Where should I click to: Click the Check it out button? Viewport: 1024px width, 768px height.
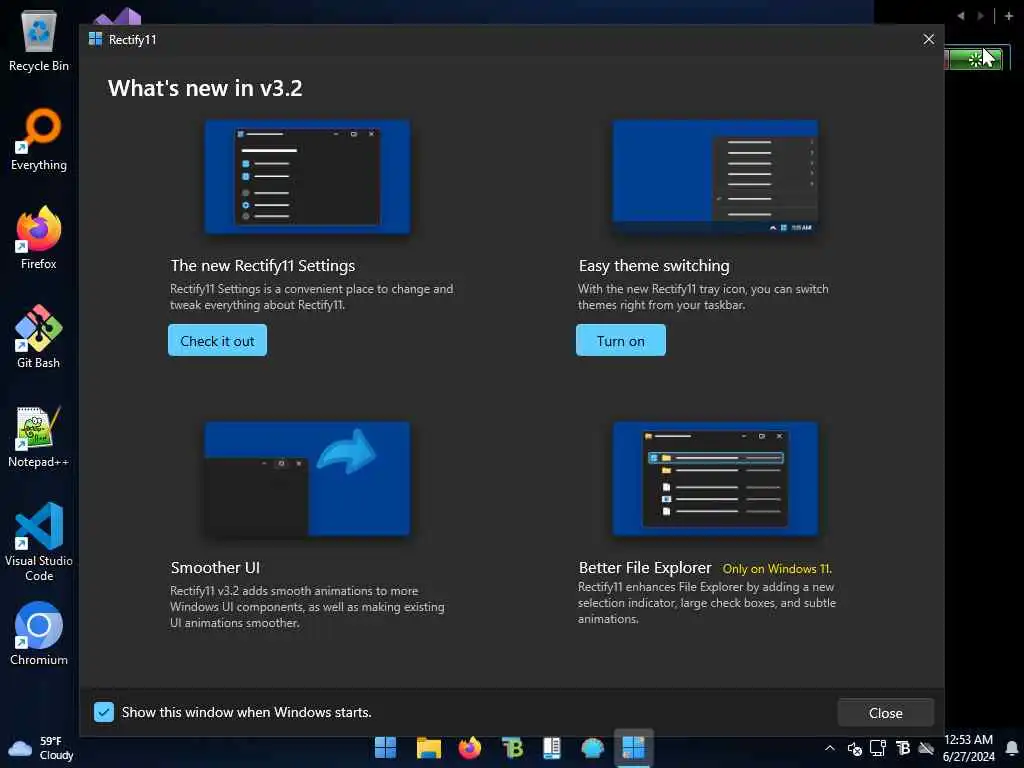[217, 340]
